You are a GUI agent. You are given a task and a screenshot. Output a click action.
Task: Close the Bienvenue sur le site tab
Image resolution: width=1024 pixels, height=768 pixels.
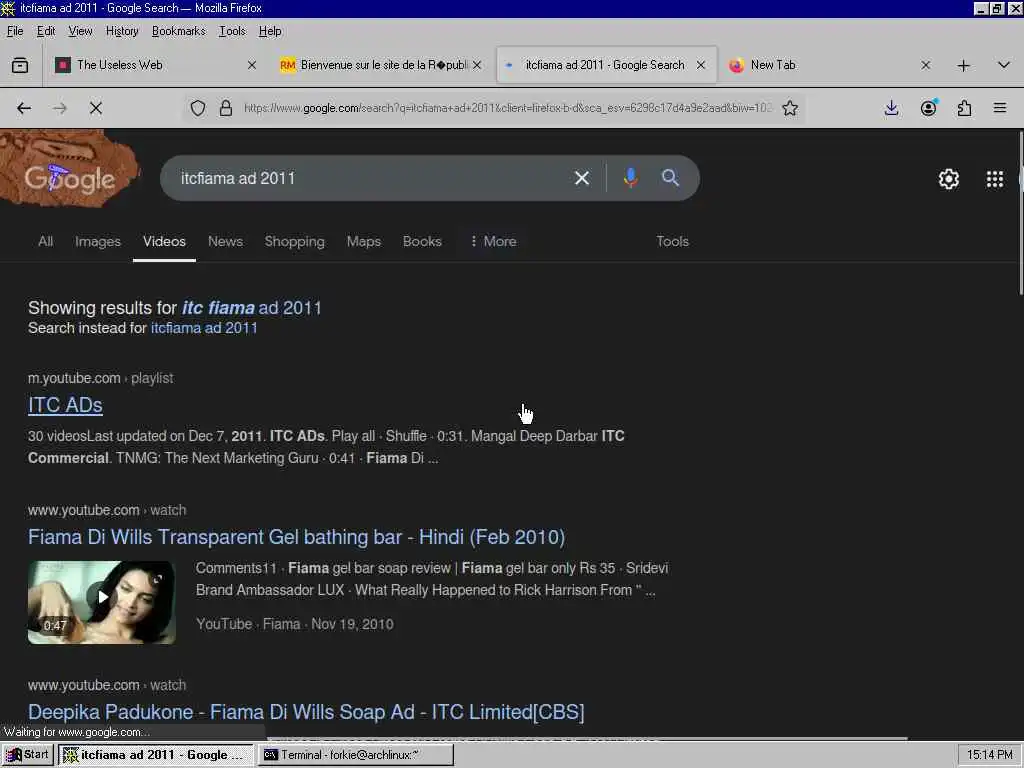(477, 65)
